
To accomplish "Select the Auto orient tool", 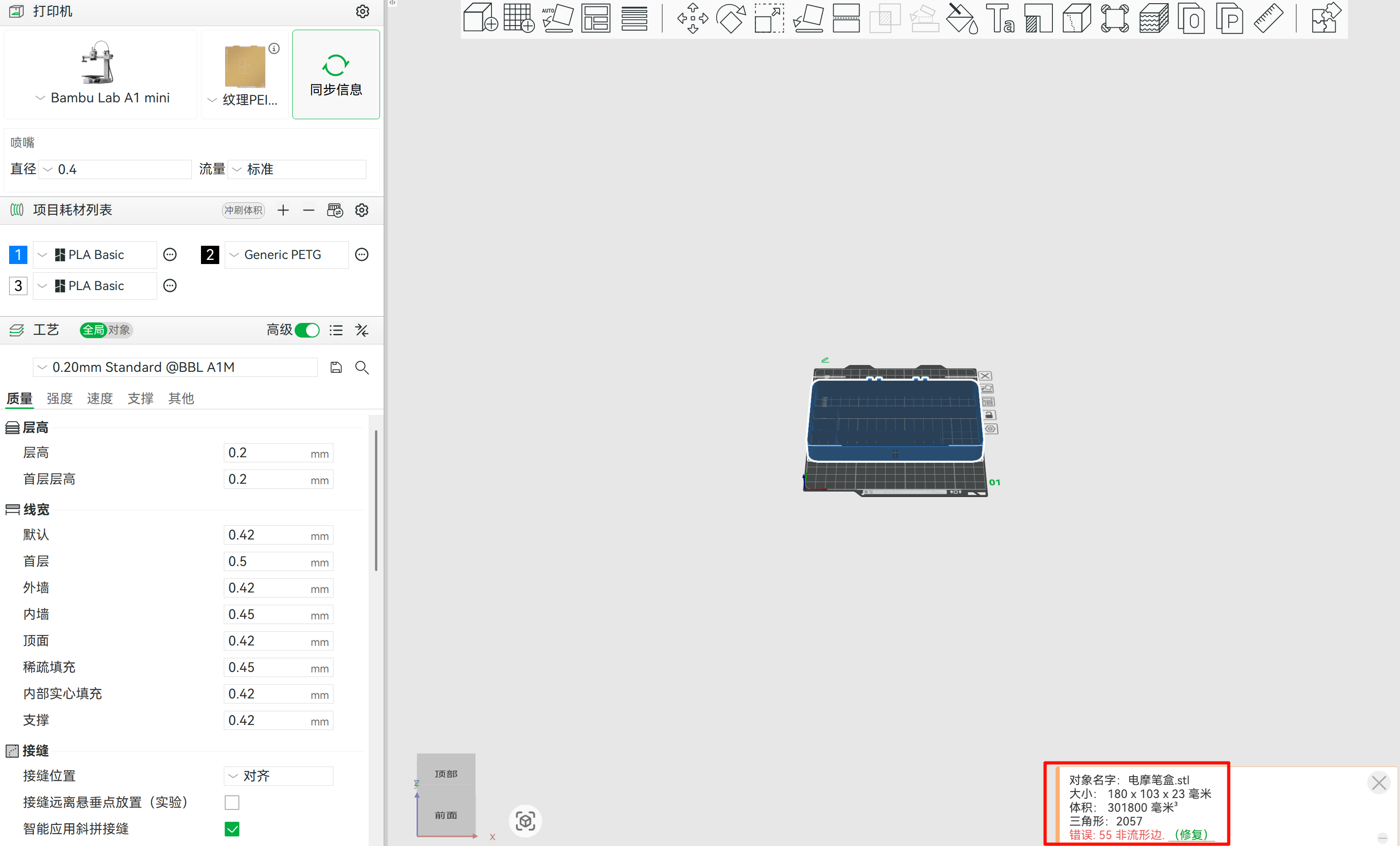I will (x=557, y=18).
